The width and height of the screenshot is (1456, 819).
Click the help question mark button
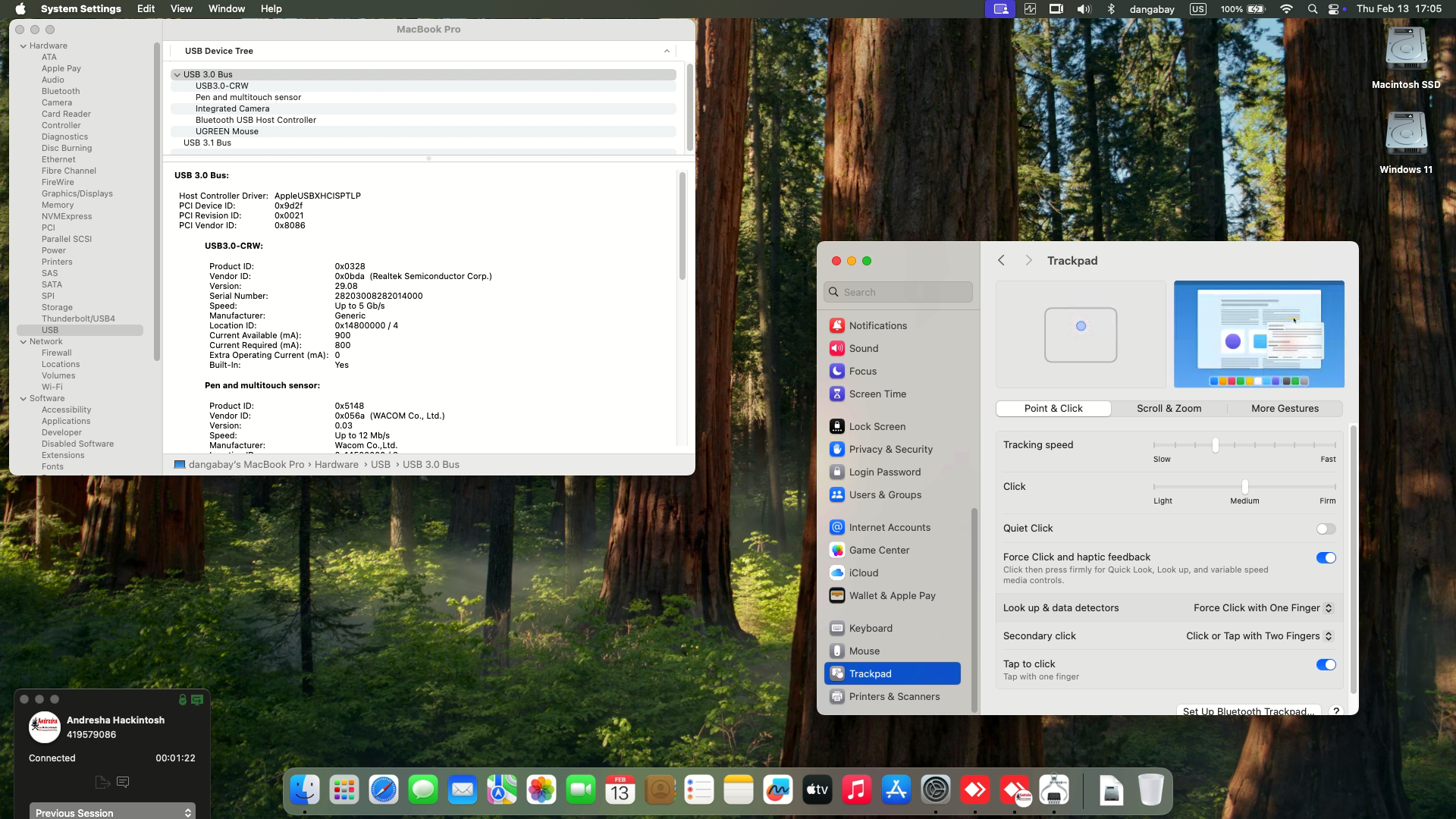click(1336, 711)
